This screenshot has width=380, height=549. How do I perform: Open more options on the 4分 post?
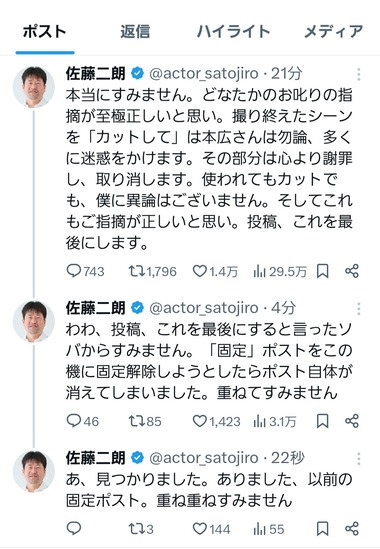click(x=359, y=308)
